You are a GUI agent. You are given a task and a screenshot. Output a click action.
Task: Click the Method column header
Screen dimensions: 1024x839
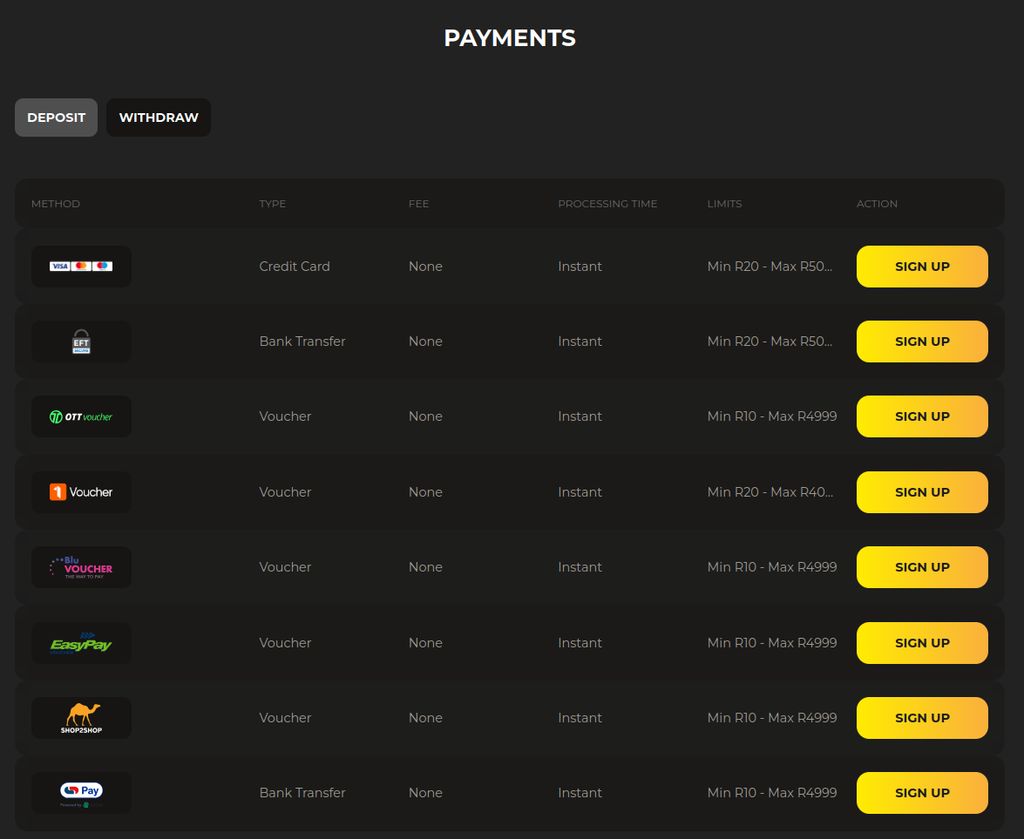tap(56, 204)
